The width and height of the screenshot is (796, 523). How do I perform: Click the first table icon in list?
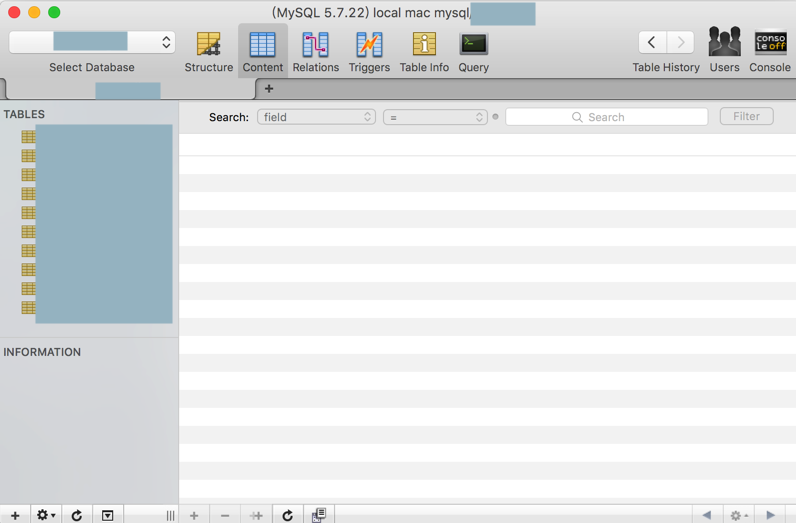pos(28,137)
